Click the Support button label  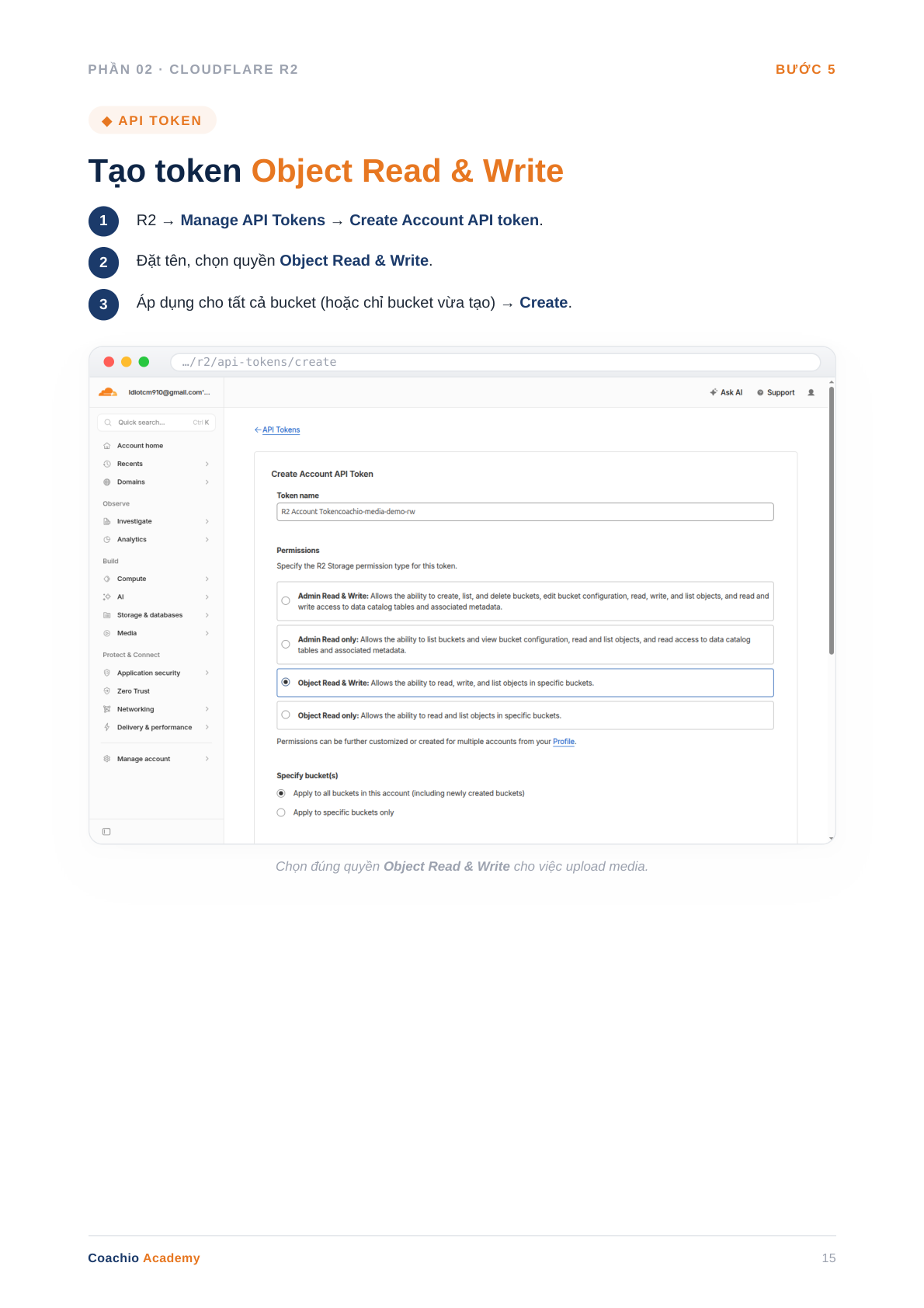pos(780,393)
